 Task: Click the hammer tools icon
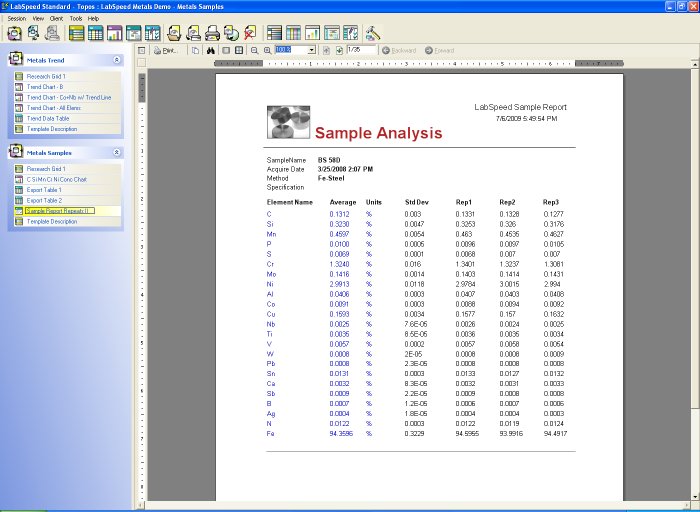tap(373, 33)
